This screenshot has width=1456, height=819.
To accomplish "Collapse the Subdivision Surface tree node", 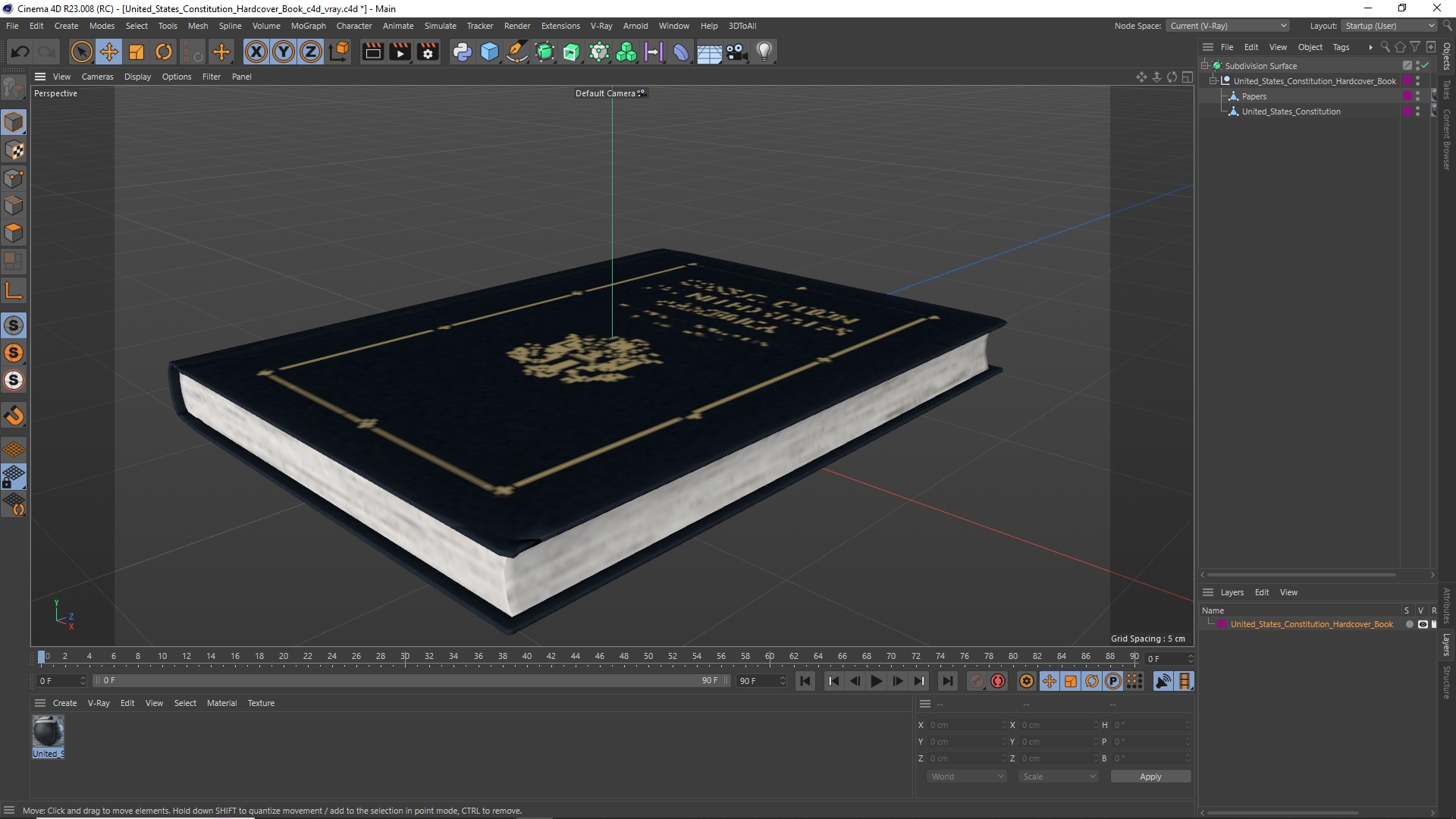I will click(x=1205, y=66).
